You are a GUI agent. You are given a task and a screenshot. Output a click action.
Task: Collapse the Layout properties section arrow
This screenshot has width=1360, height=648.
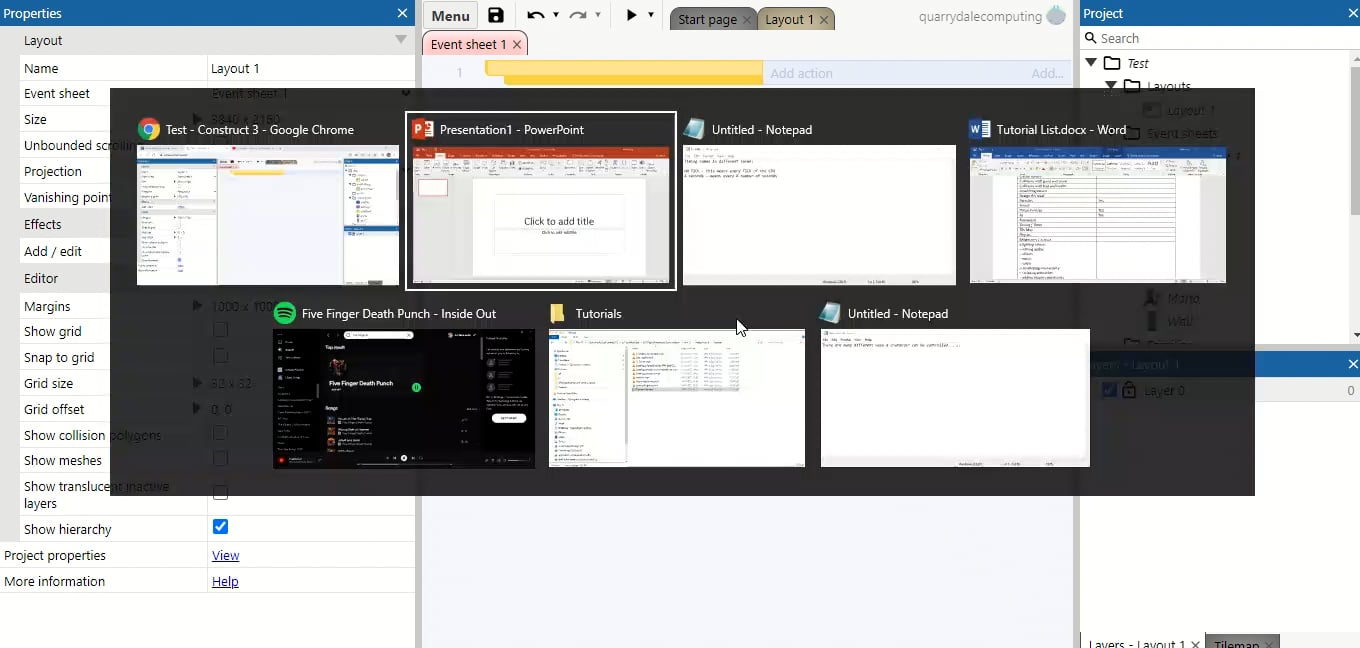coord(401,40)
